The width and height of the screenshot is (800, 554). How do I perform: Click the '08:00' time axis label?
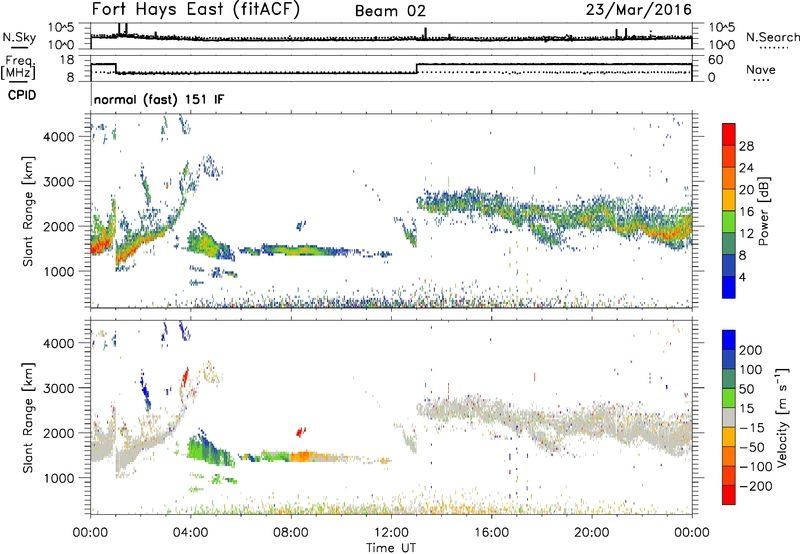click(291, 533)
